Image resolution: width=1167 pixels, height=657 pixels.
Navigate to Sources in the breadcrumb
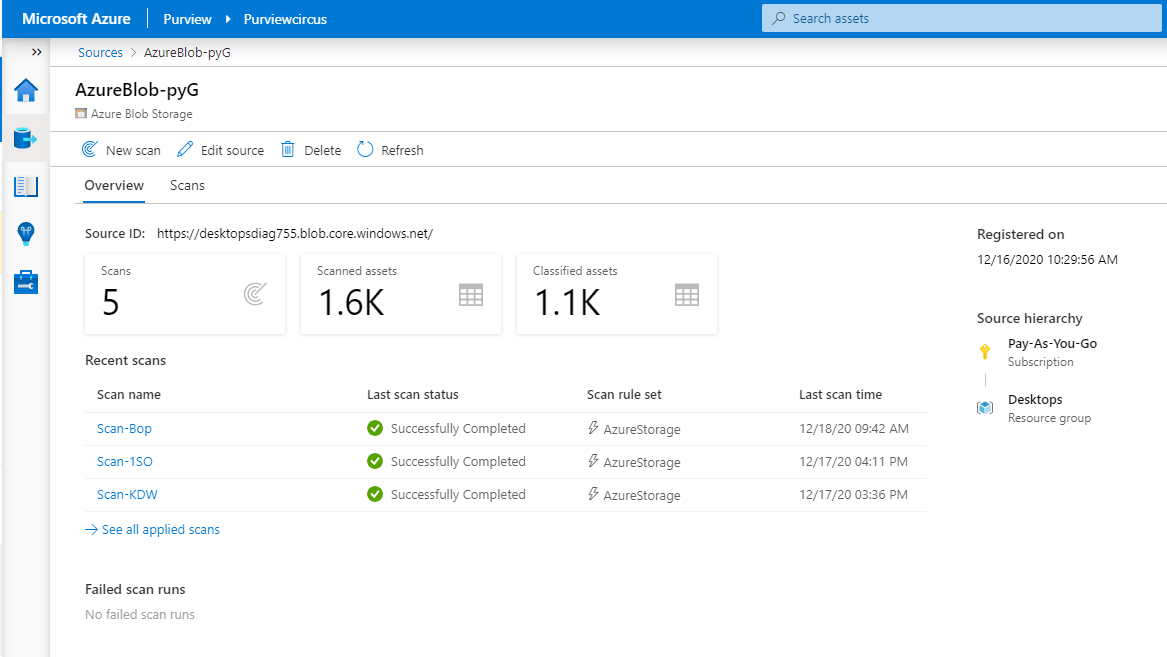click(100, 52)
